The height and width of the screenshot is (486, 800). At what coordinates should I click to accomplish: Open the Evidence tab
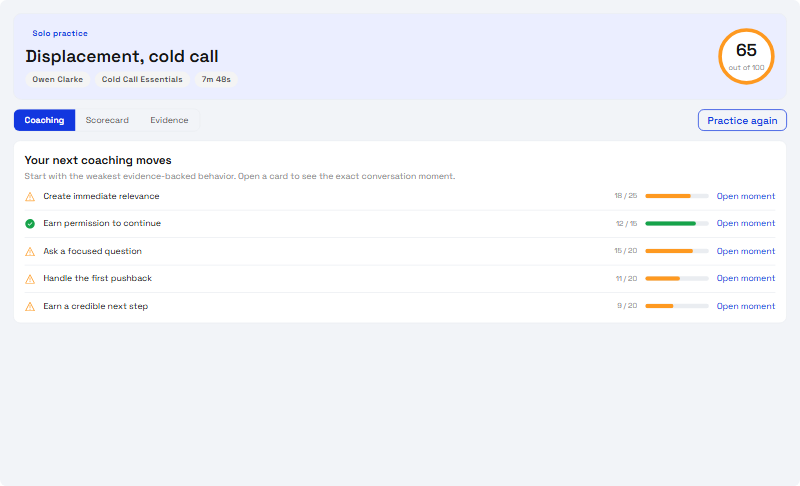169,120
